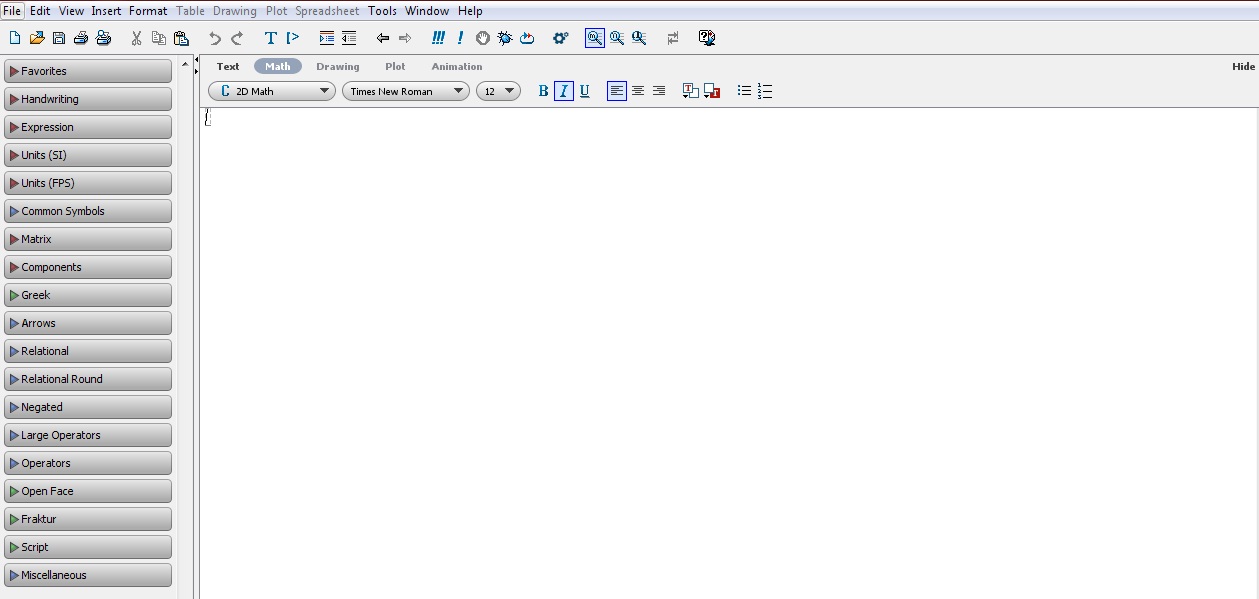Screen dimensions: 1259x599
Task: Execute the selection with the single exclamation icon
Action: point(460,38)
